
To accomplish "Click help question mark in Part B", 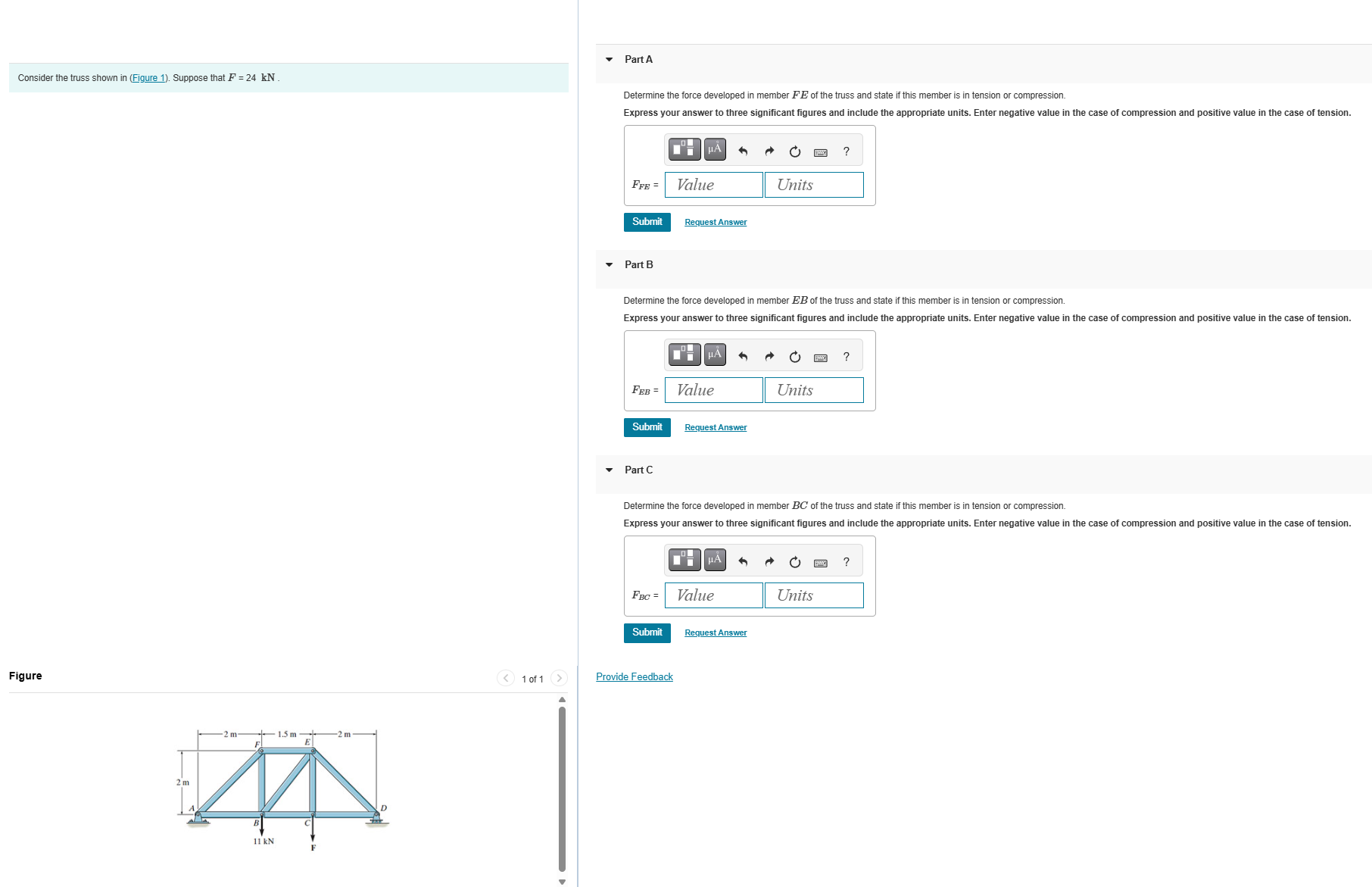I will pyautogui.click(x=847, y=357).
